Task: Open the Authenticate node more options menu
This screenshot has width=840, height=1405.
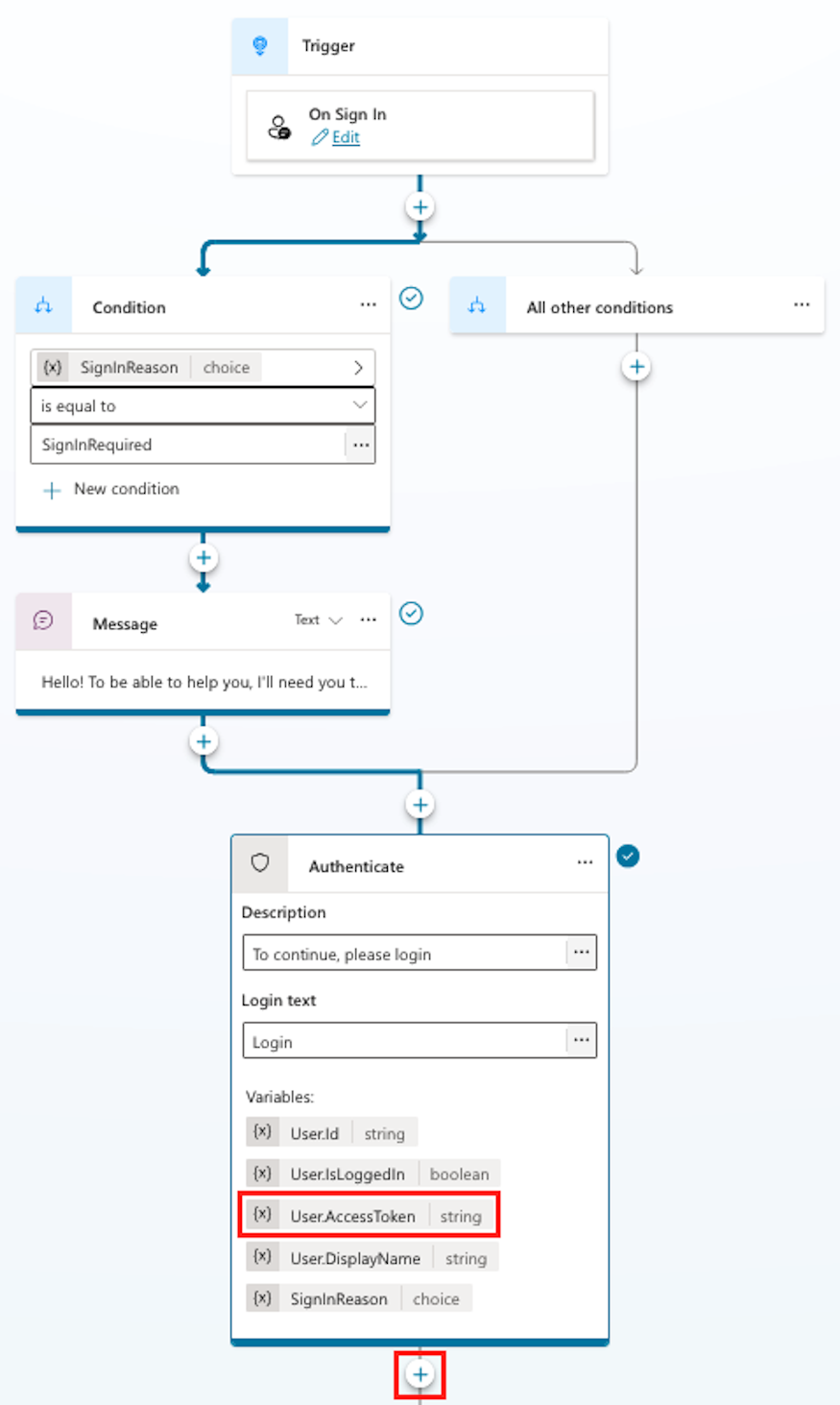Action: click(x=585, y=863)
